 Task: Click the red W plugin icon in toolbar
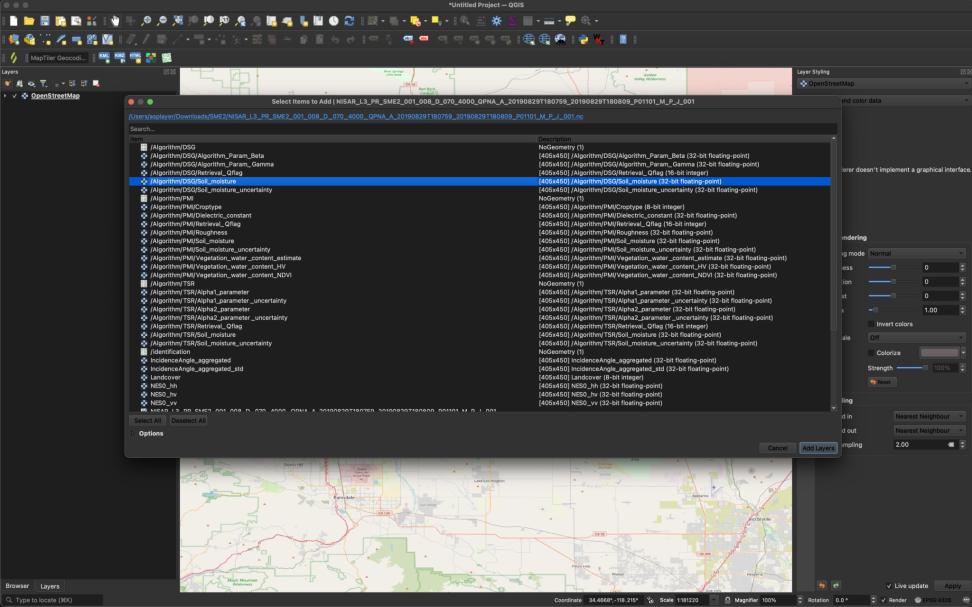pyautogui.click(x=599, y=40)
